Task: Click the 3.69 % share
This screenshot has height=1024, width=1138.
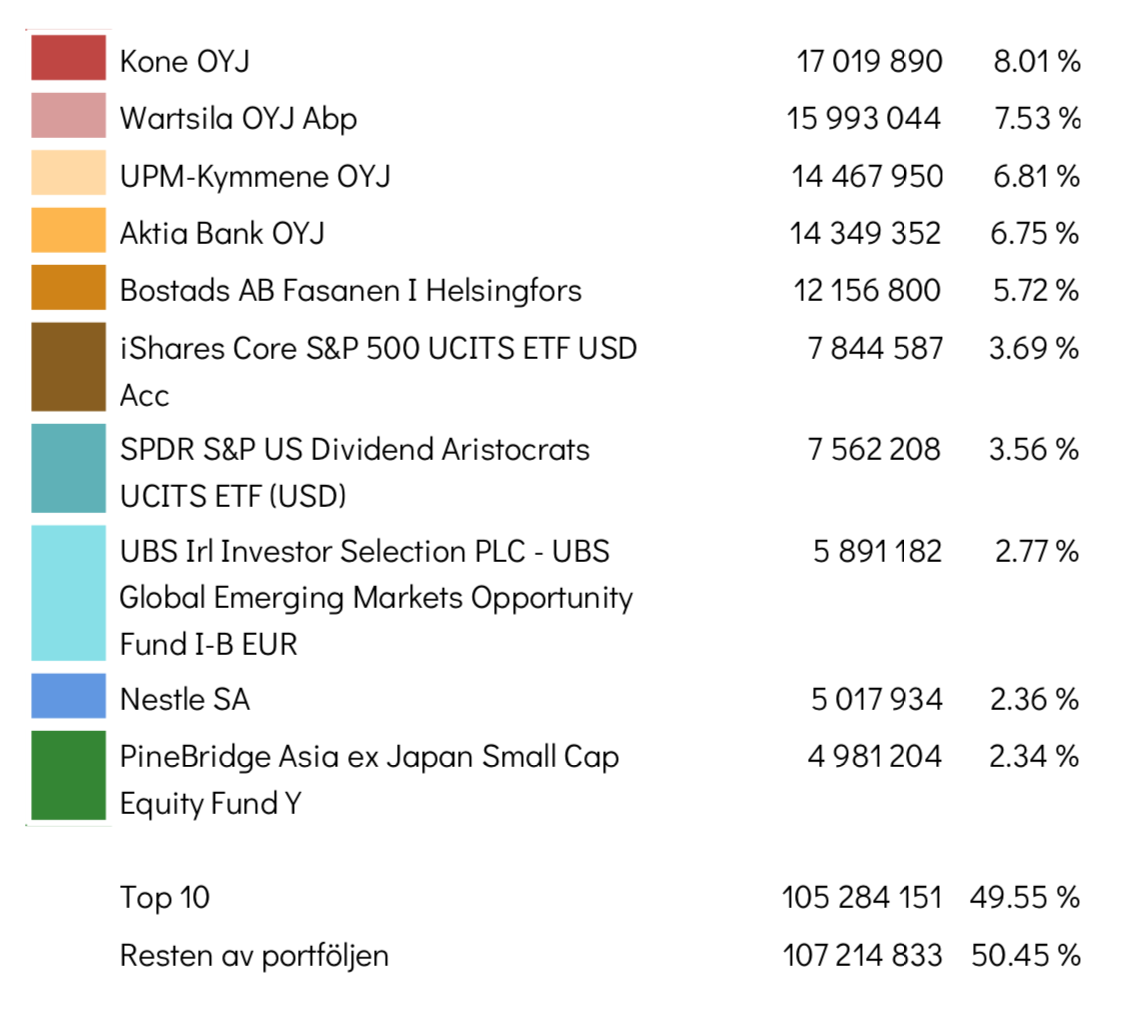Action: tap(1034, 348)
